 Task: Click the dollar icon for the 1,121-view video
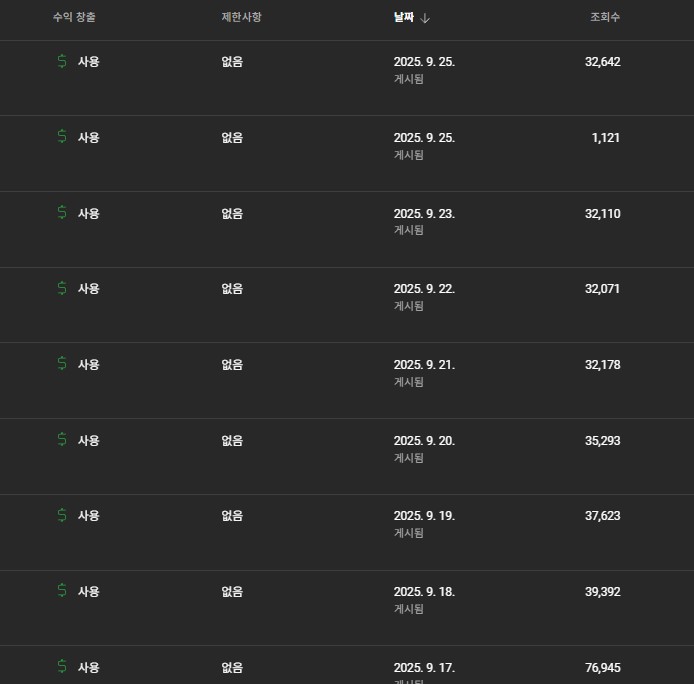coord(62,137)
